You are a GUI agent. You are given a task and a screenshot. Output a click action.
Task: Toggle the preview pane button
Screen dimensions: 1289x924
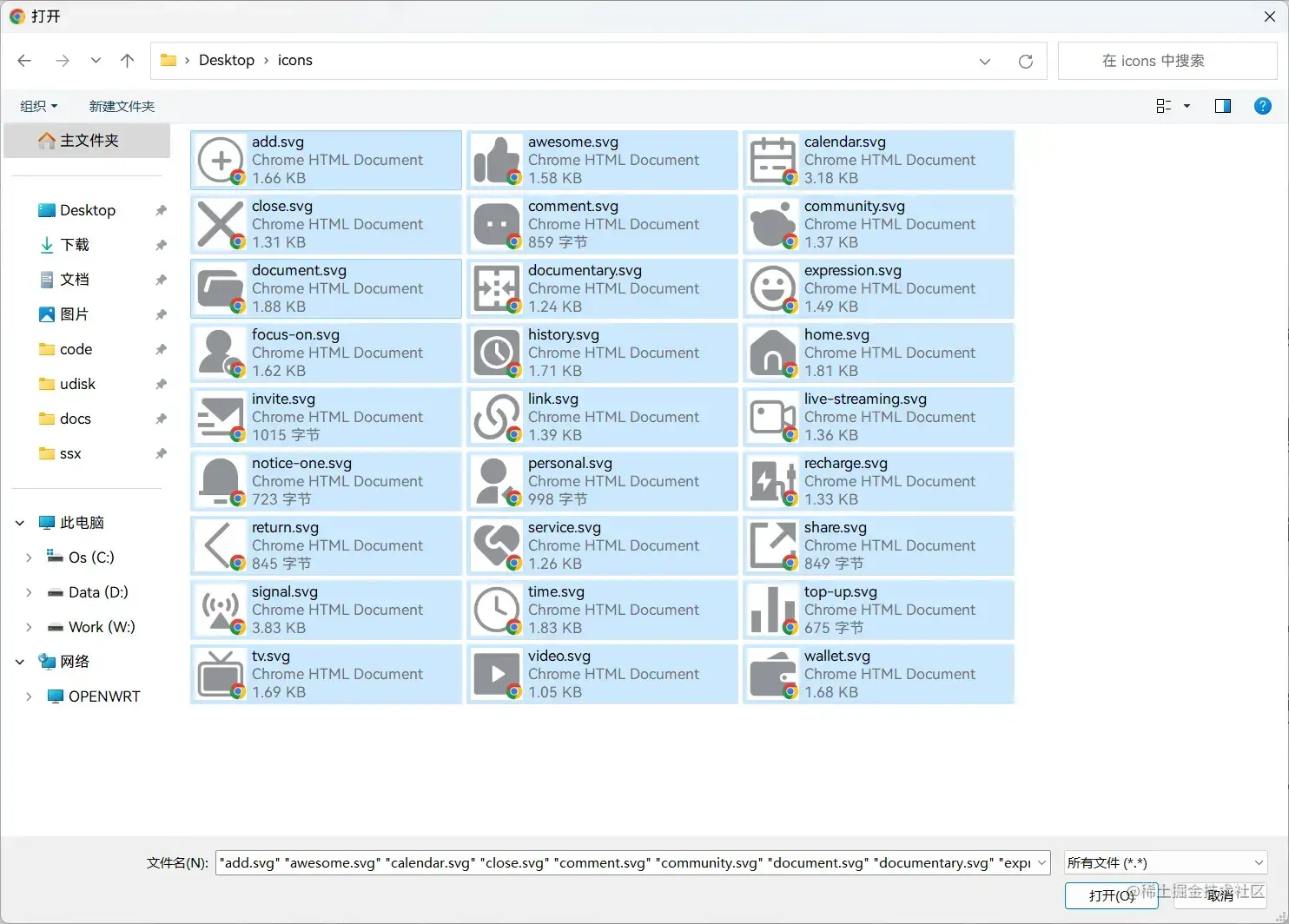[x=1223, y=106]
